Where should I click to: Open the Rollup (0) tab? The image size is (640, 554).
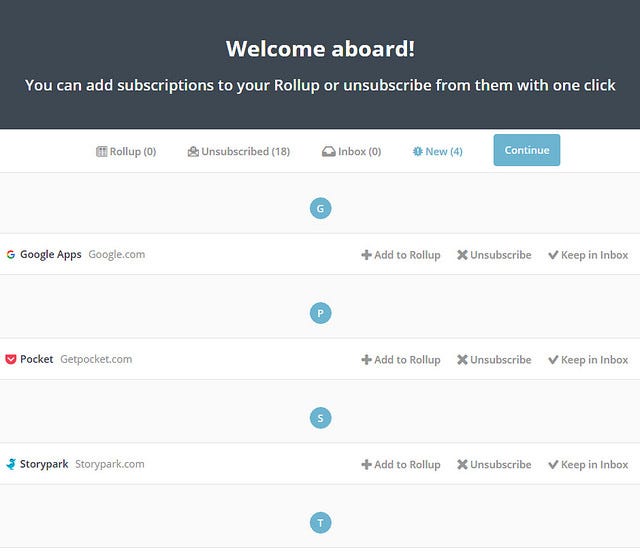(126, 151)
